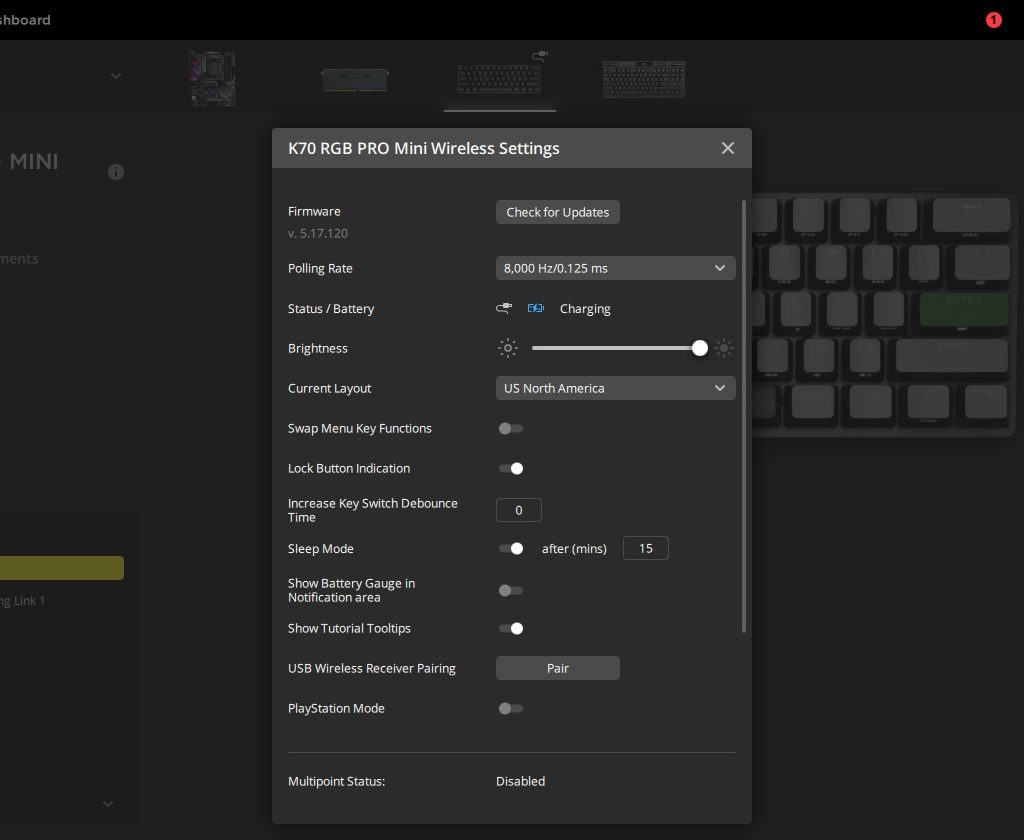Select the full-size keyboard device icon
1024x840 pixels.
(644, 79)
